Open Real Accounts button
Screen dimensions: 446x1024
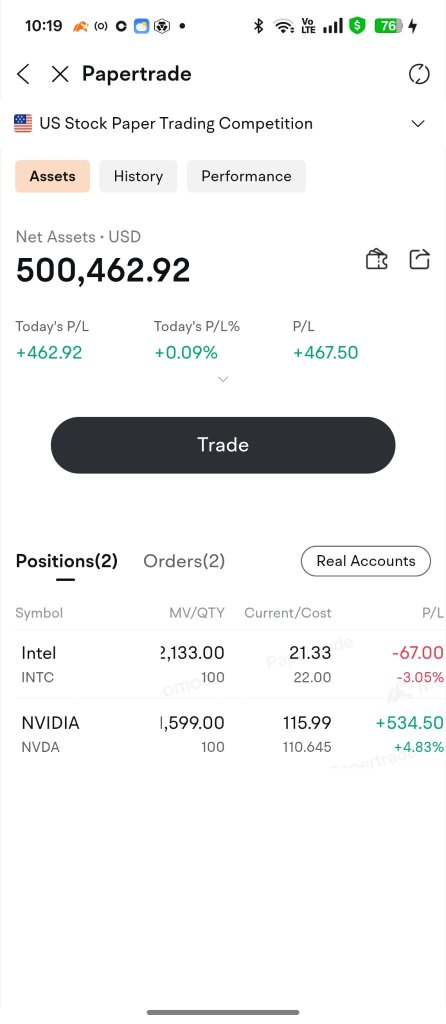(x=366, y=561)
